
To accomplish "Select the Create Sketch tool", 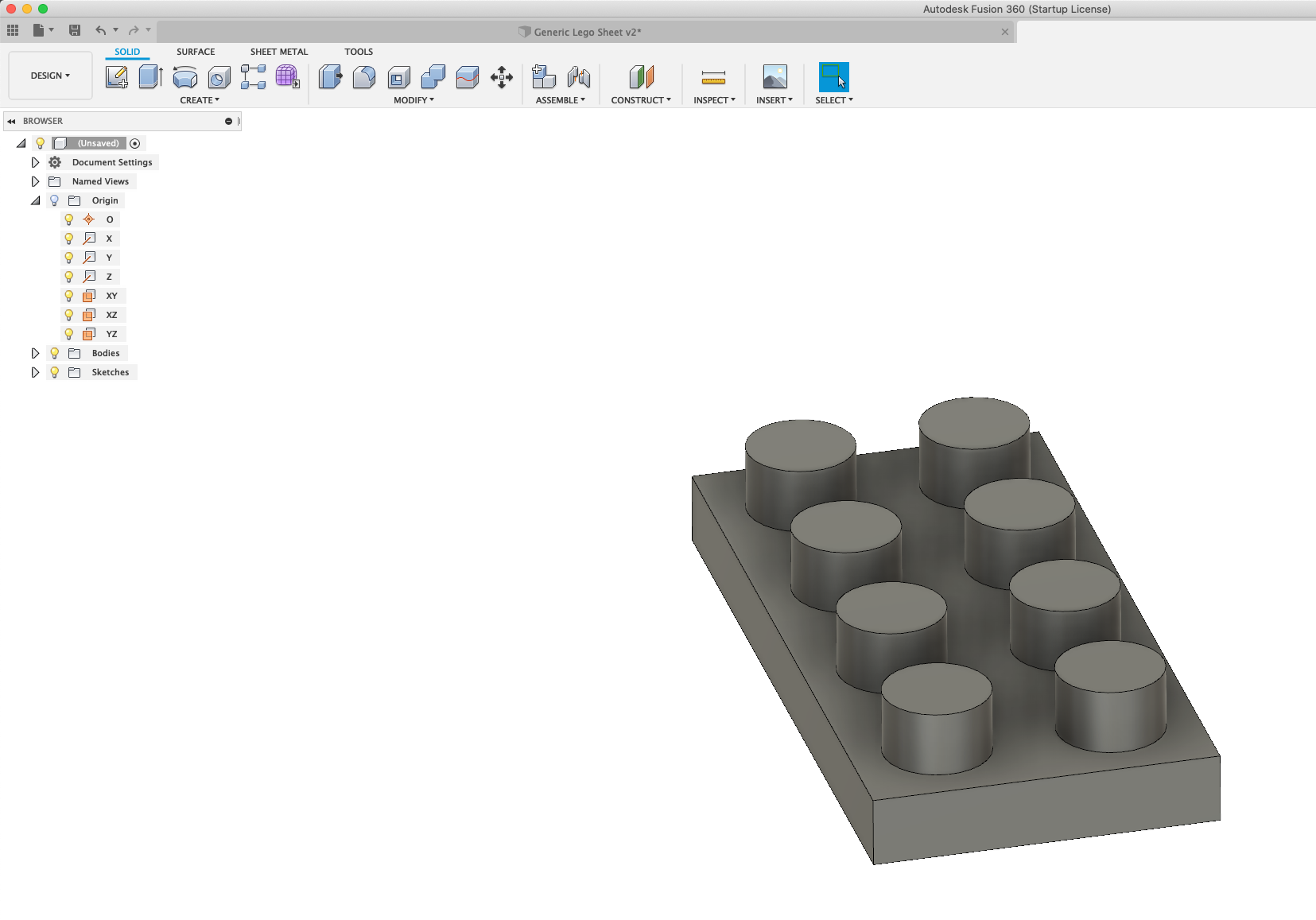I will [117, 77].
